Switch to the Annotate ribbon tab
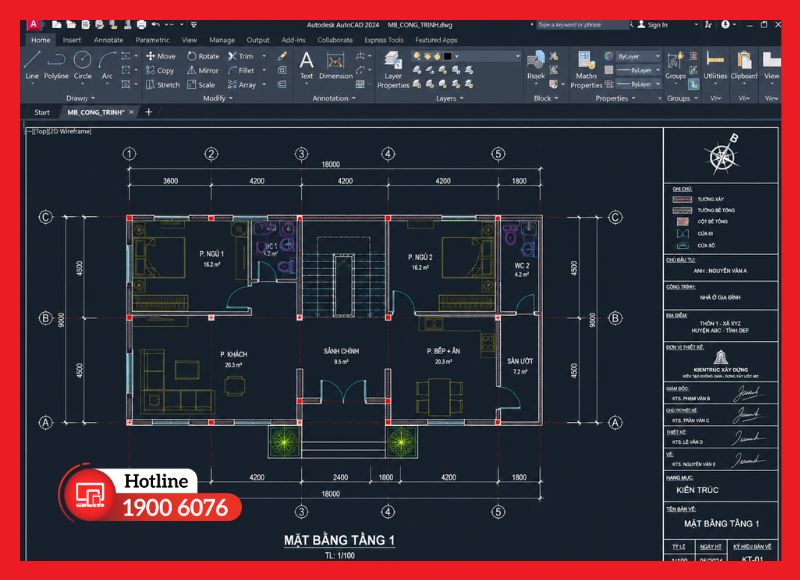800x580 pixels. tap(108, 40)
